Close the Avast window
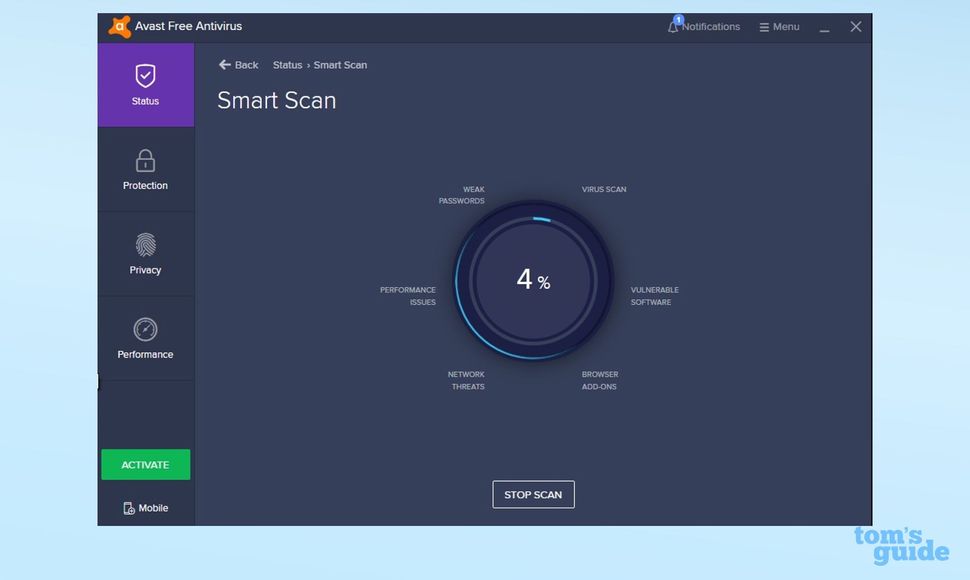 (856, 27)
